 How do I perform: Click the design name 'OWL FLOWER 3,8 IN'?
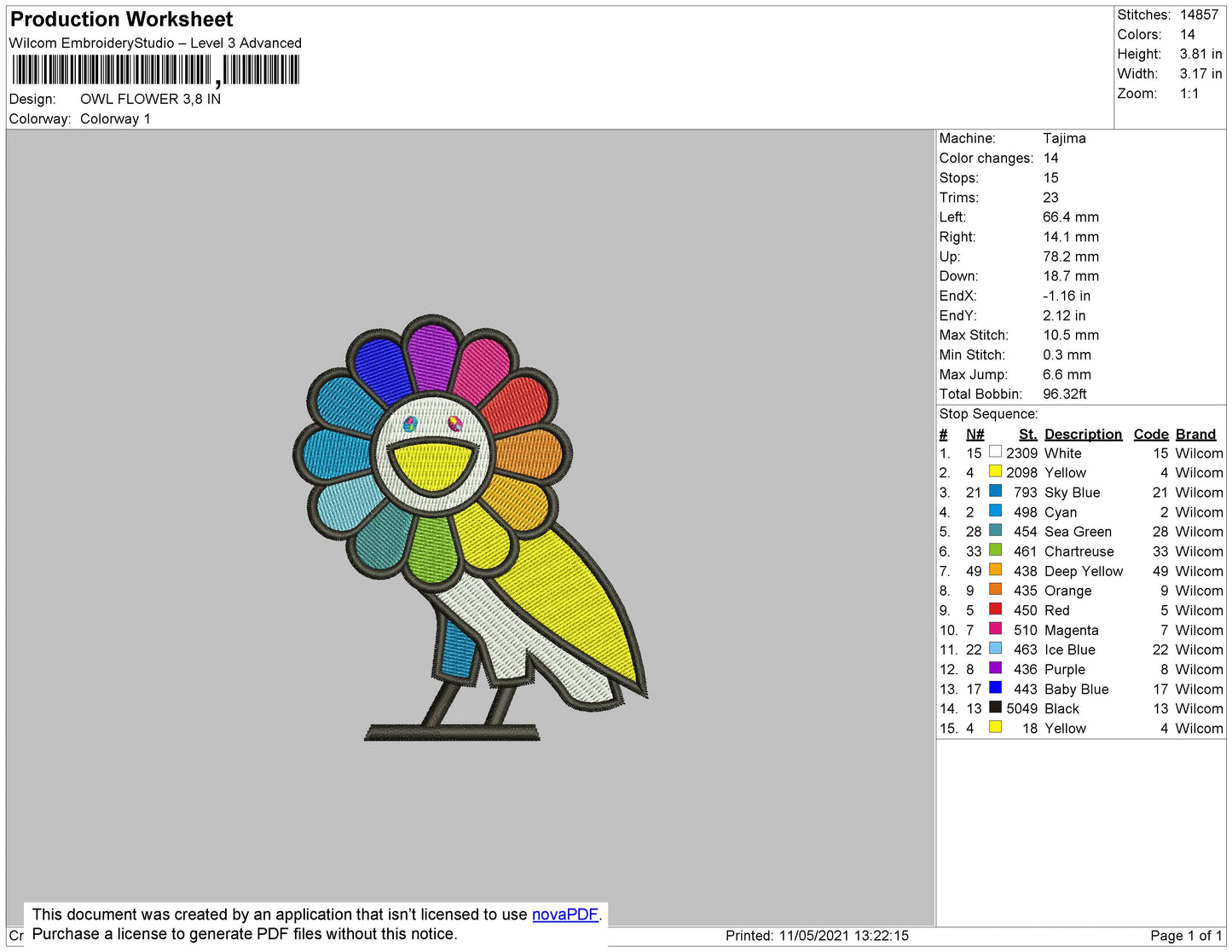150,99
